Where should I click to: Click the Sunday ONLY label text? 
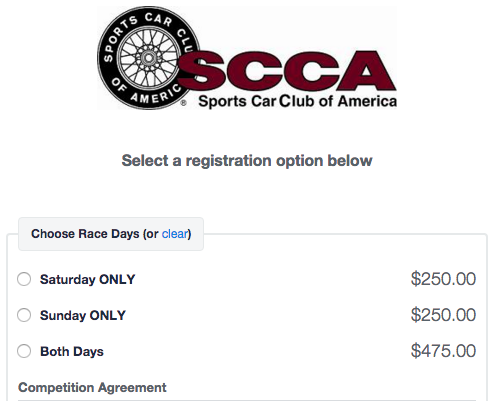pyautogui.click(x=83, y=315)
